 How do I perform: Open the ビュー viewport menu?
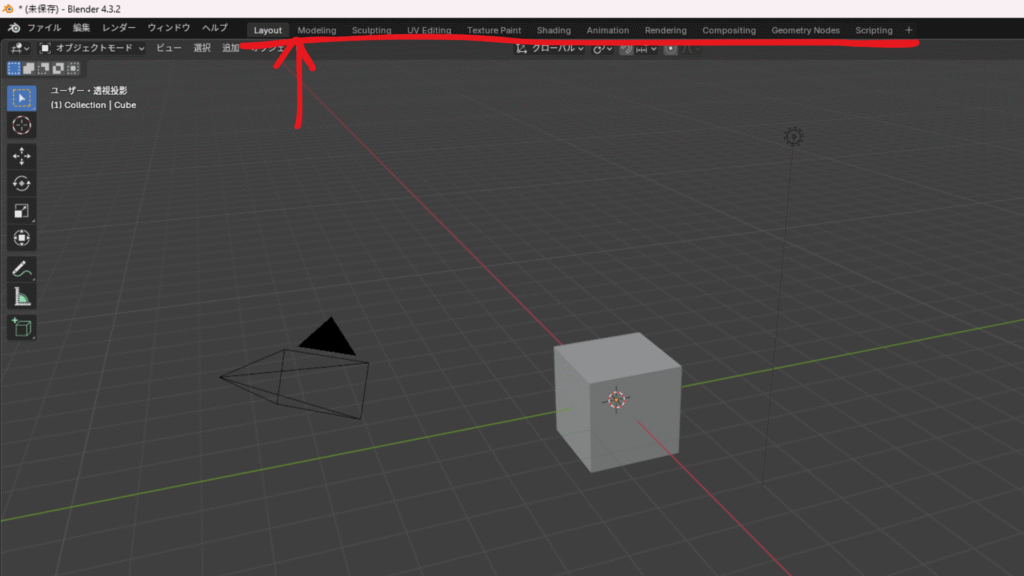tap(168, 48)
